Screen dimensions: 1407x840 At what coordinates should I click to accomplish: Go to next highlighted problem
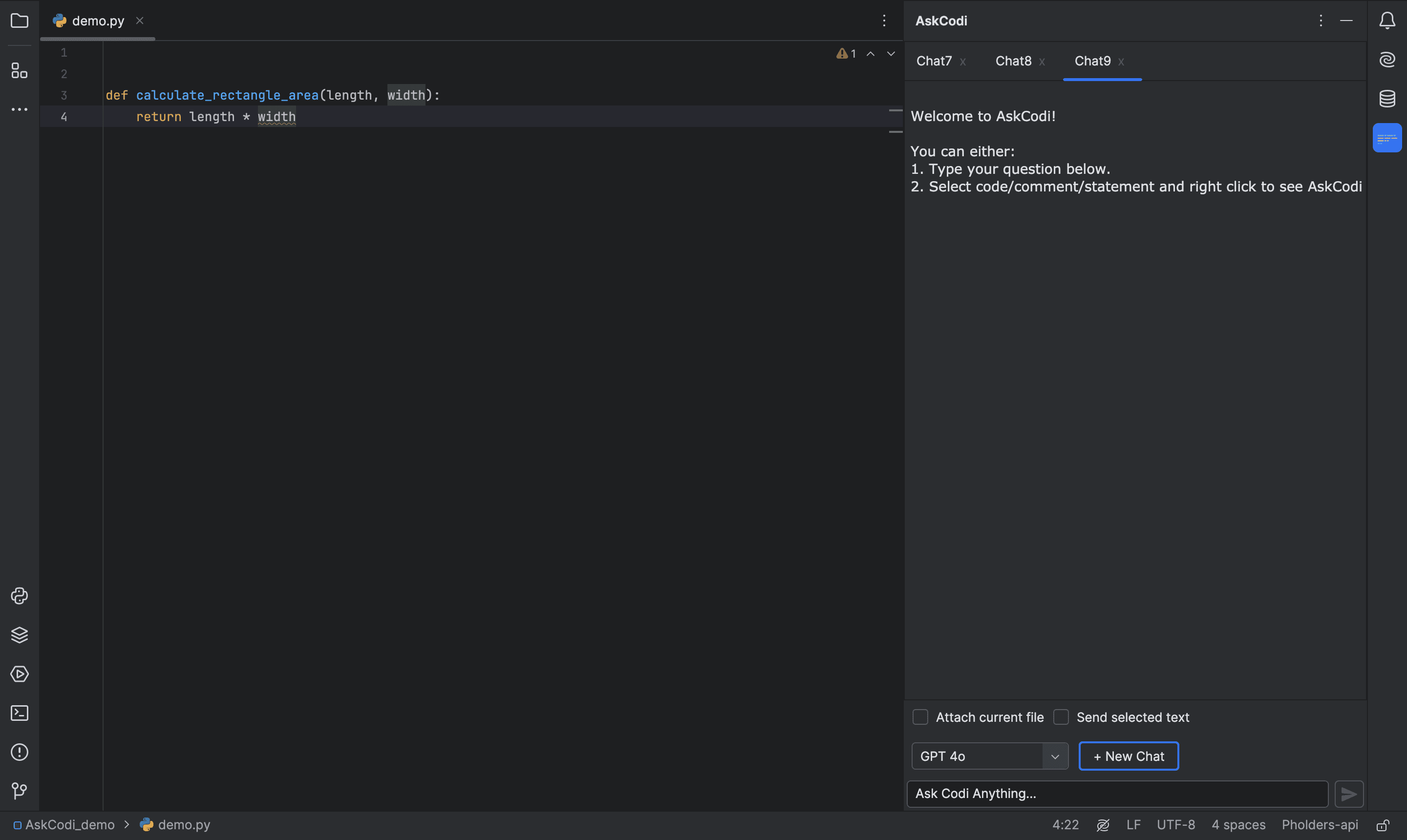point(891,54)
